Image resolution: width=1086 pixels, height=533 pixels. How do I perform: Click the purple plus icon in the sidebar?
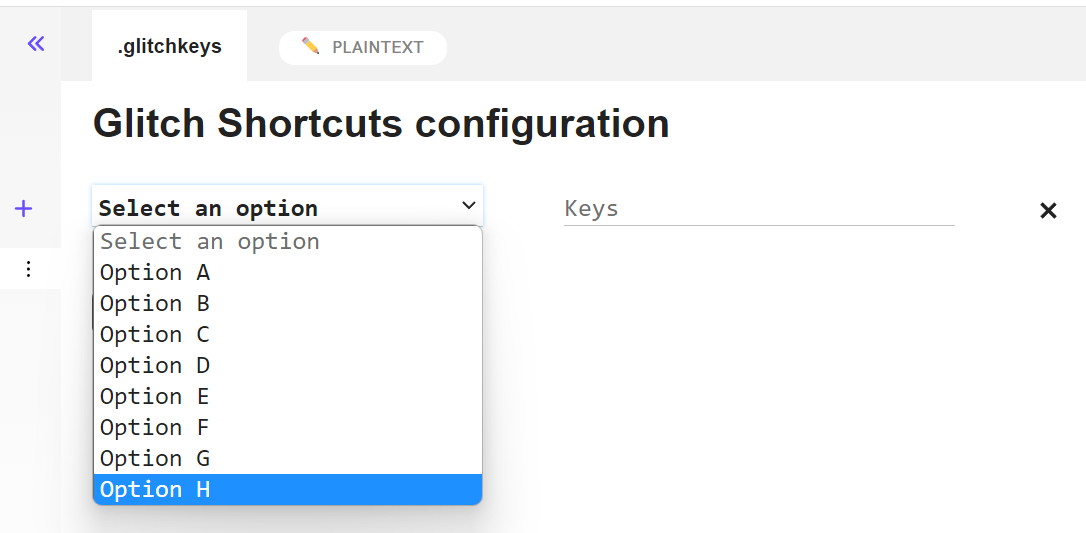(x=24, y=208)
